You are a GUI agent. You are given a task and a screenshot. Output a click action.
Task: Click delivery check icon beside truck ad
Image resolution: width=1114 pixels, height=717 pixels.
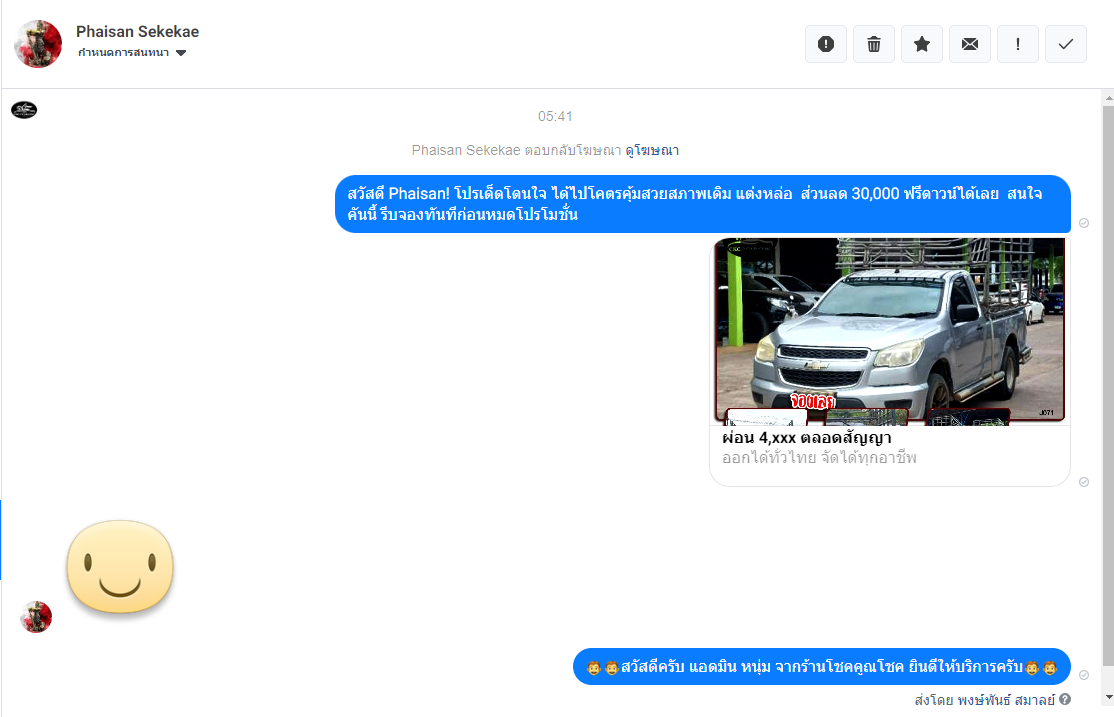[1084, 482]
